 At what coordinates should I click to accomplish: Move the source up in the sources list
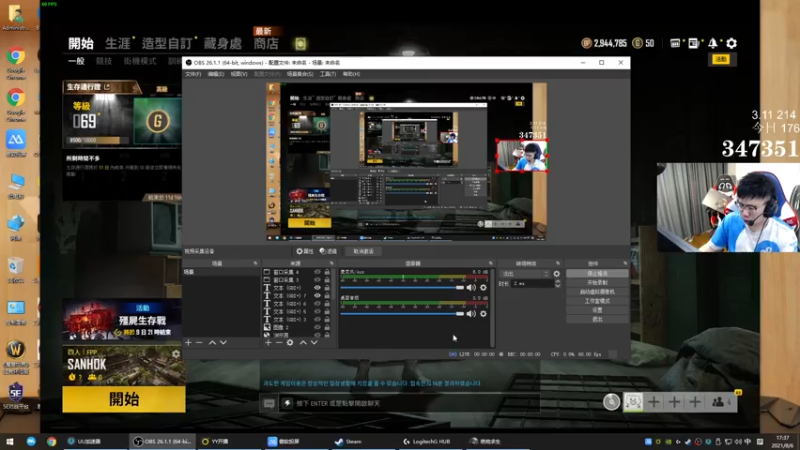303,342
